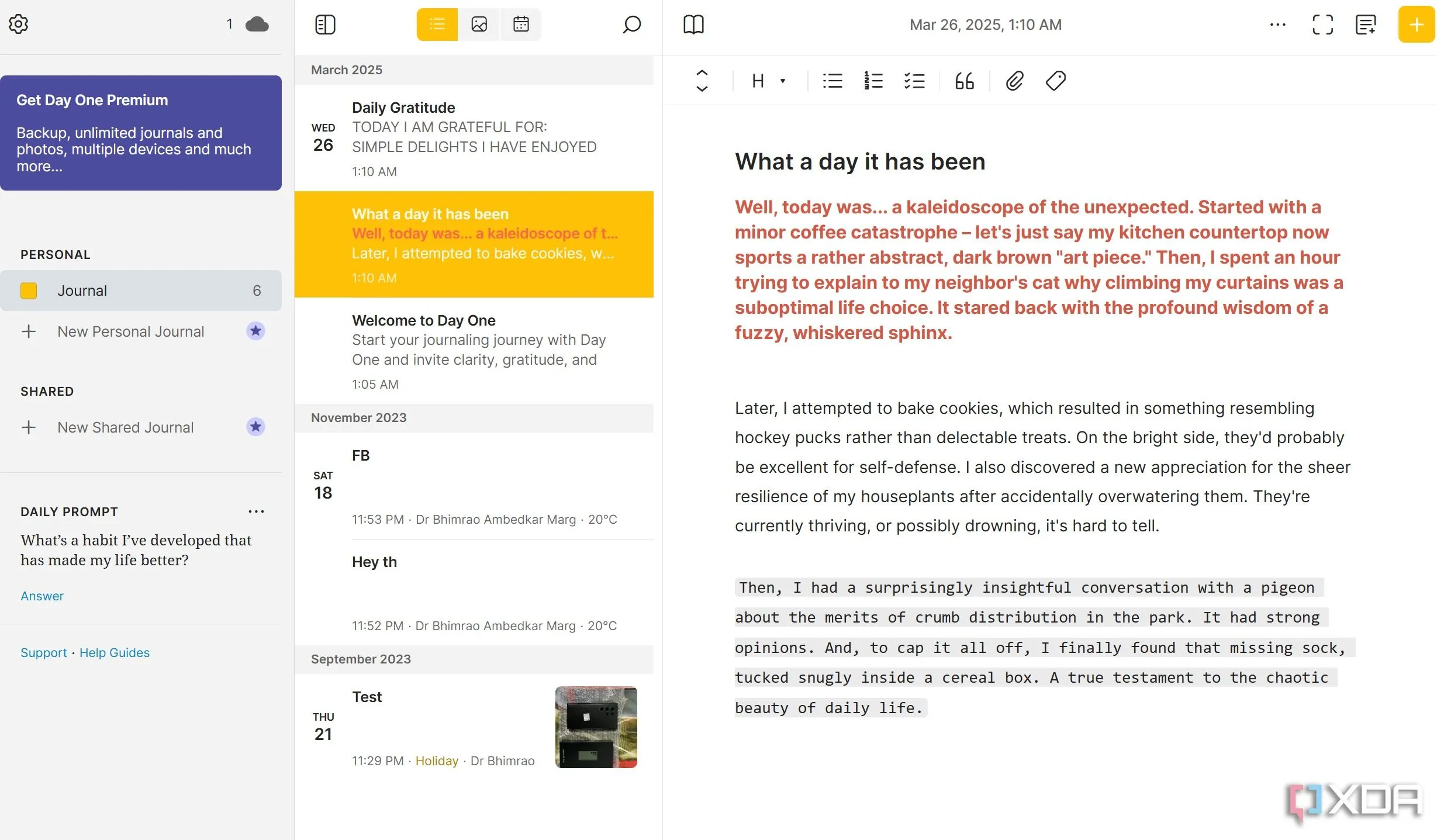
Task: Collapse the editor toolbar chevrons
Action: (702, 81)
